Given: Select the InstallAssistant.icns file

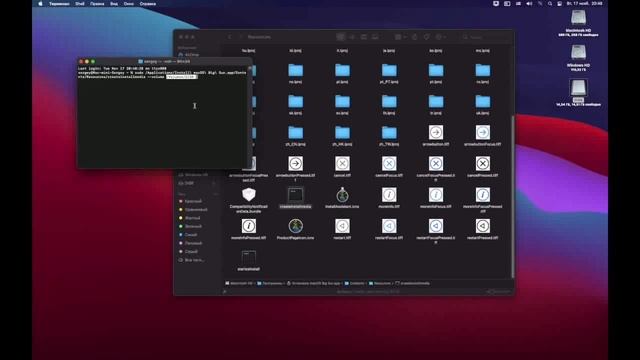Looking at the screenshot, I should (x=342, y=198).
